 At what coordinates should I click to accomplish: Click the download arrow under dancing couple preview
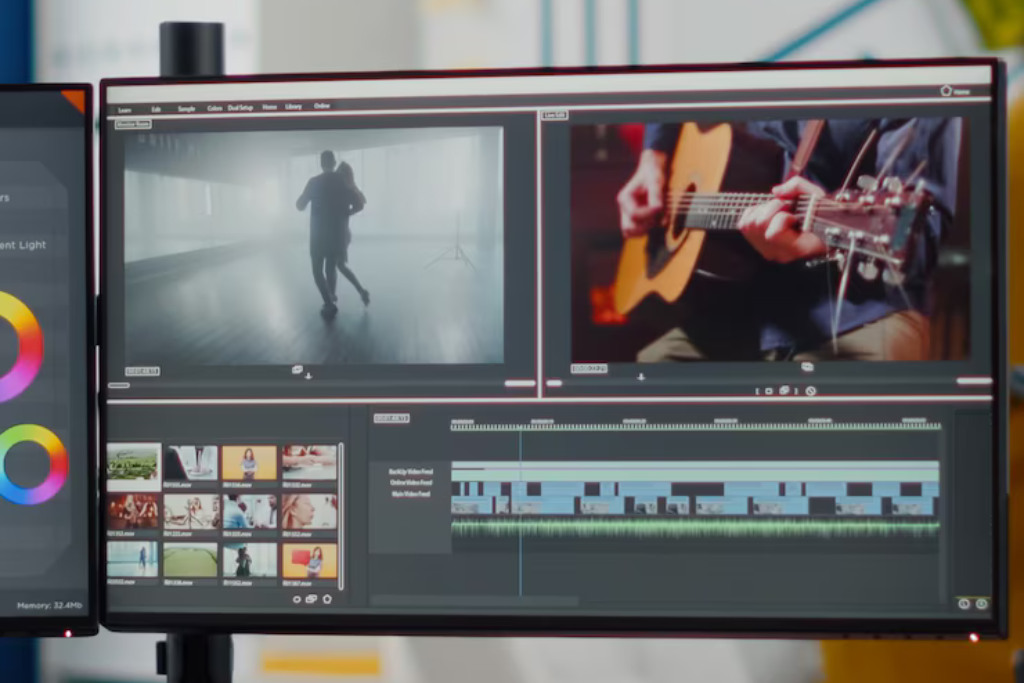coord(308,376)
